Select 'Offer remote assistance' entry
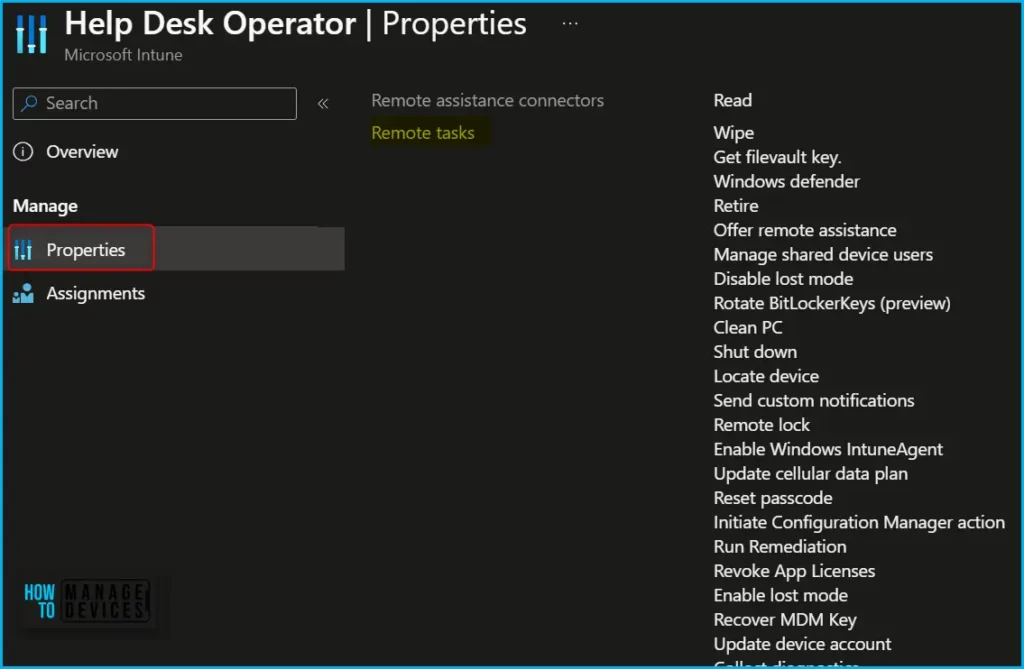The image size is (1024, 669). click(x=805, y=230)
